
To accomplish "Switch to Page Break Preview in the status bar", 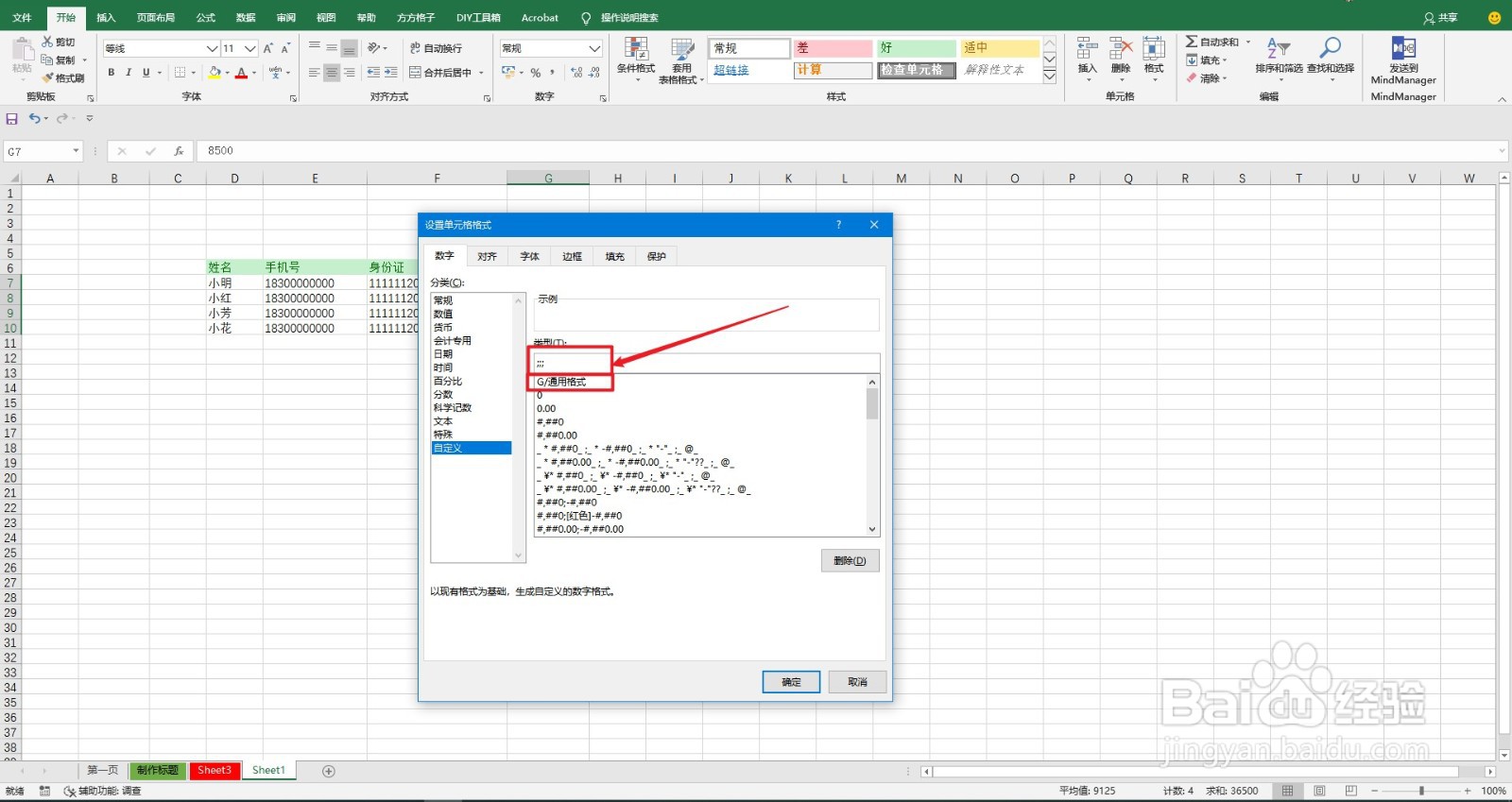I will pyautogui.click(x=1351, y=791).
